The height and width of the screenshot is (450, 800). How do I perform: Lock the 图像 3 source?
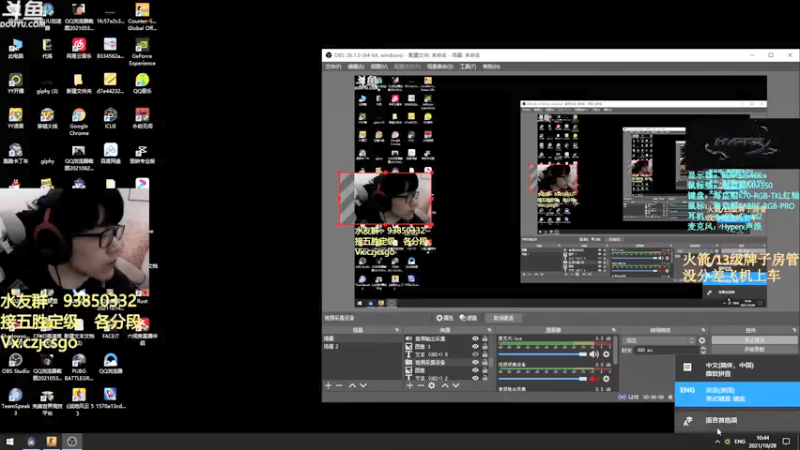(485, 346)
